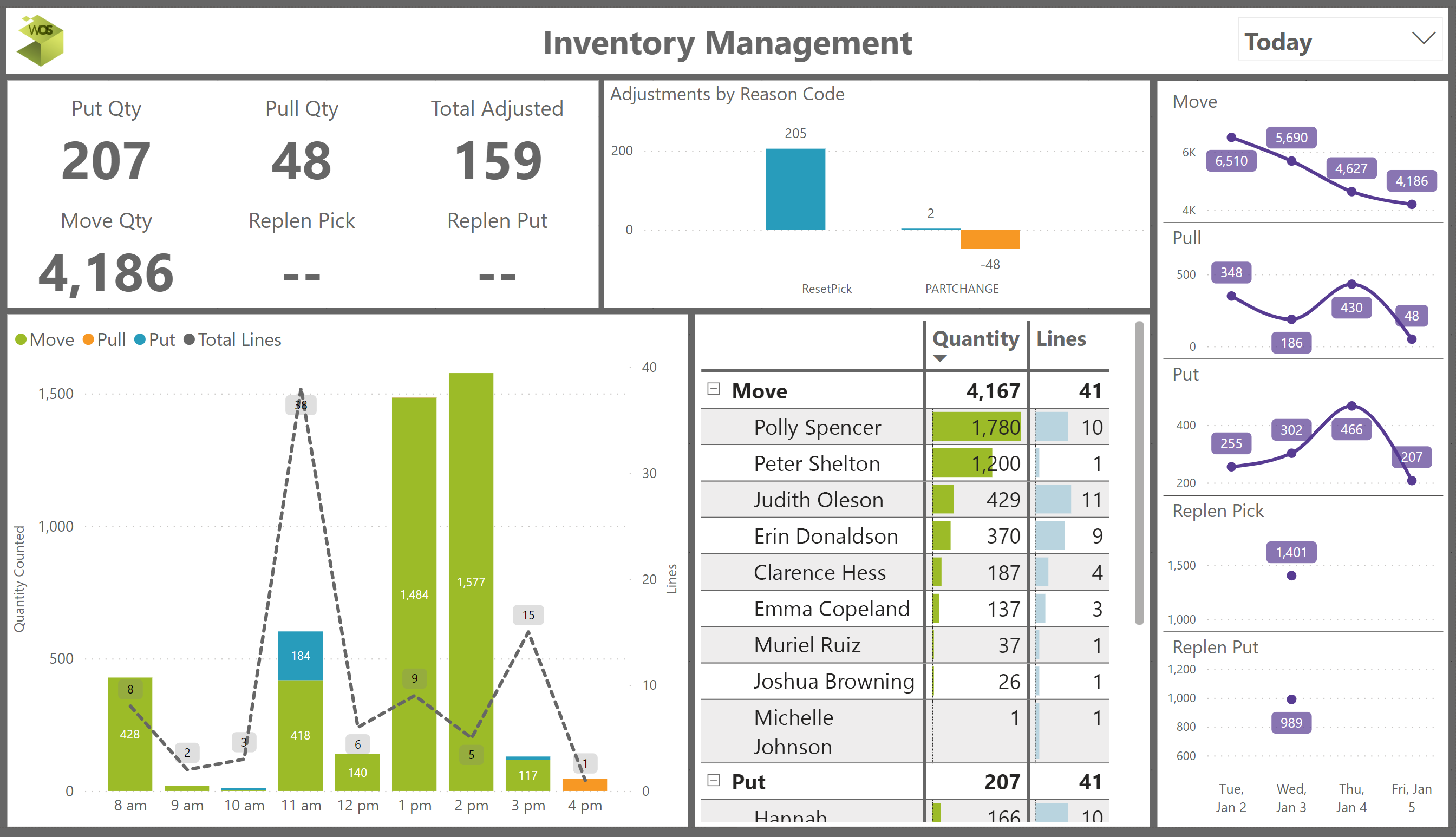Click the 5,690 Move data label
This screenshot has width=1456, height=837.
click(x=1290, y=138)
